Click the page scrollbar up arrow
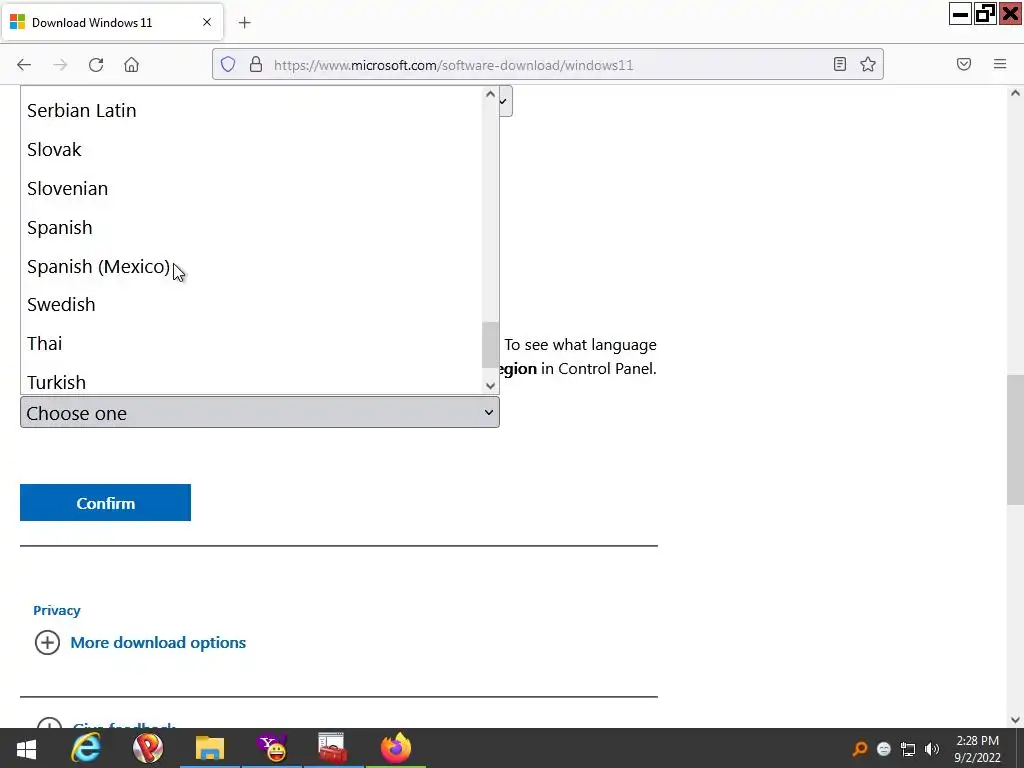 click(x=1015, y=93)
